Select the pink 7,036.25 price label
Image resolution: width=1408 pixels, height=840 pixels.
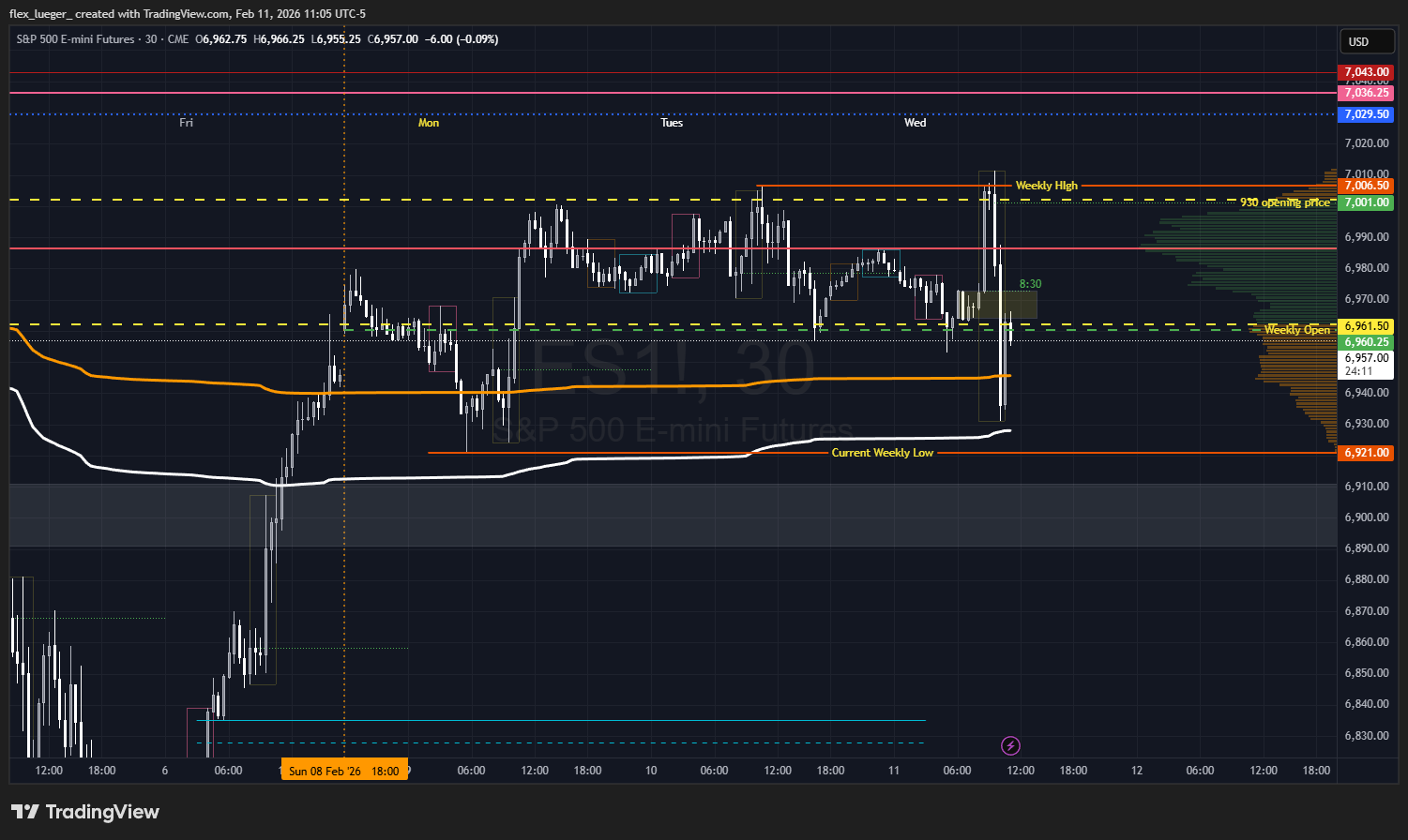tap(1365, 93)
